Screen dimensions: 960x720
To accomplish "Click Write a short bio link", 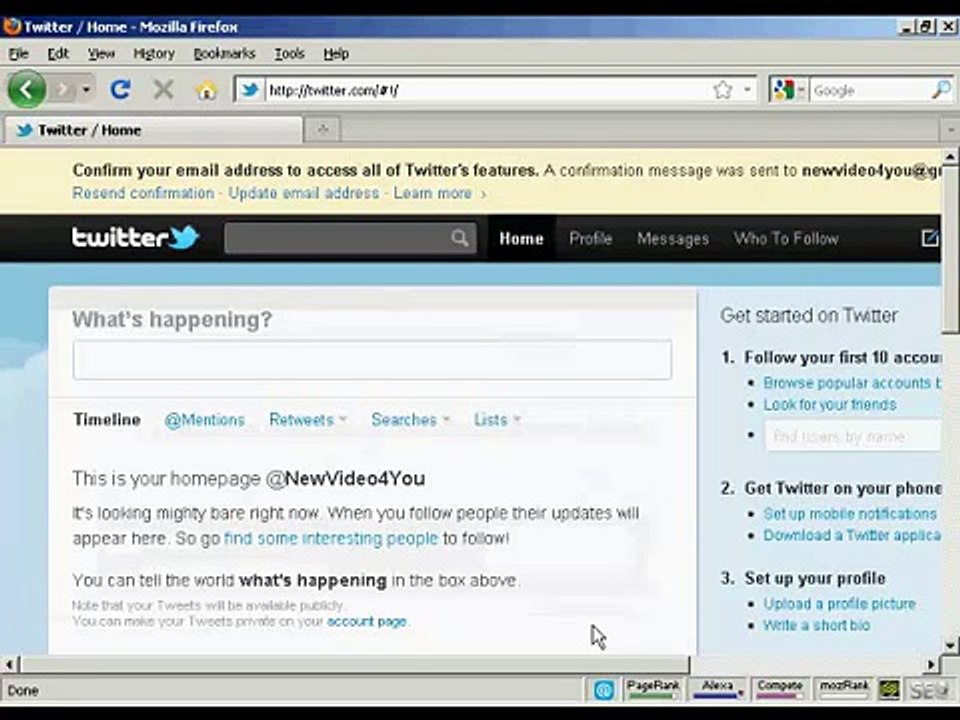I will tap(816, 625).
